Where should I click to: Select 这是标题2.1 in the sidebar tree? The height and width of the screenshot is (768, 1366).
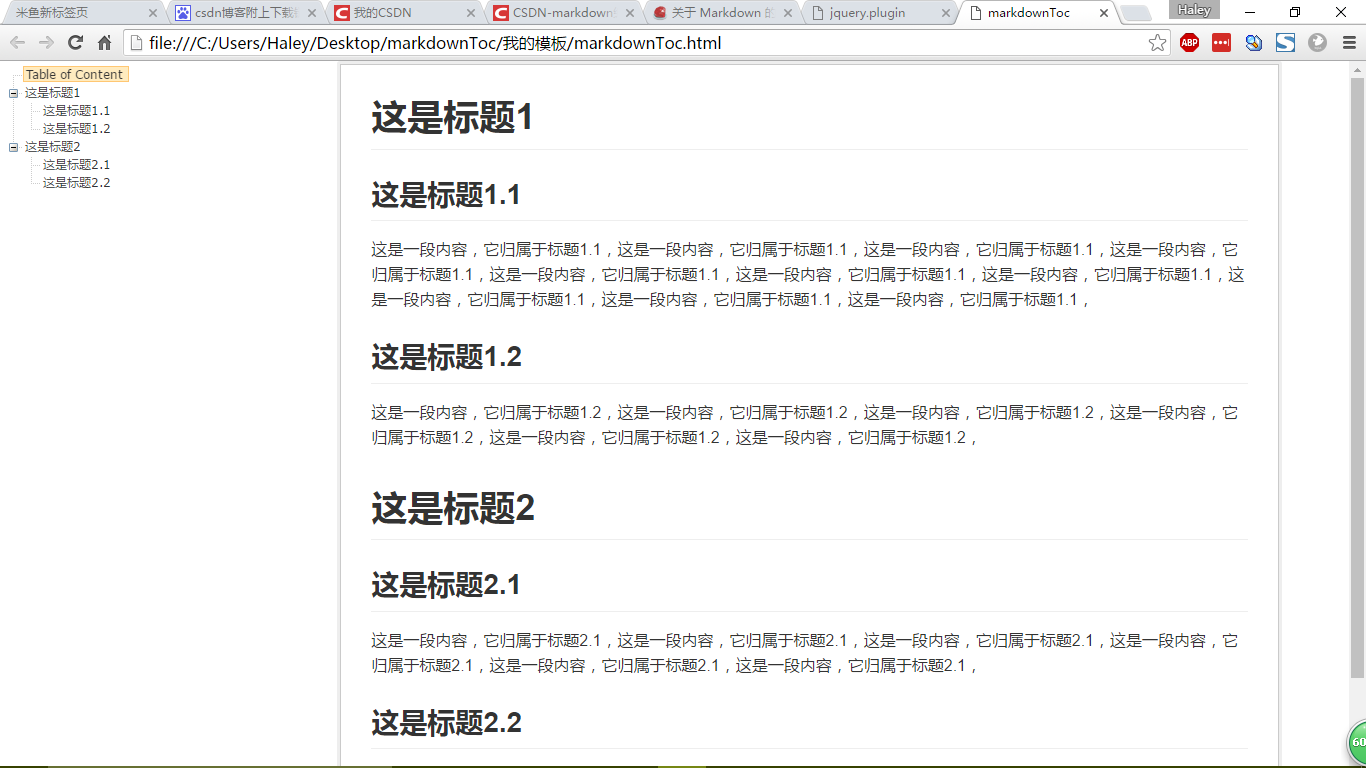77,165
